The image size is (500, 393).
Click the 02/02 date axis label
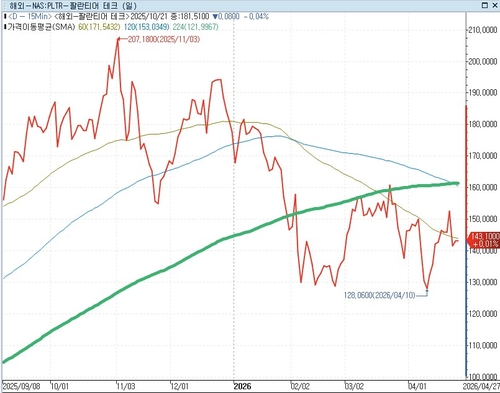pyautogui.click(x=300, y=386)
